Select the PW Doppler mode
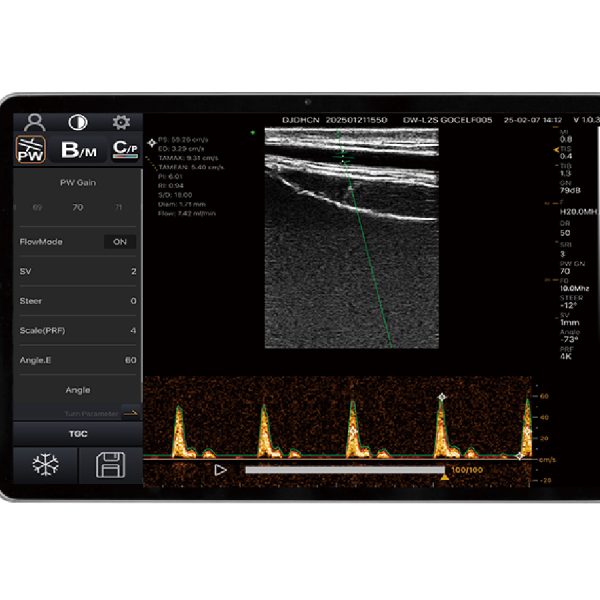This screenshot has height=600, width=600. (33, 150)
